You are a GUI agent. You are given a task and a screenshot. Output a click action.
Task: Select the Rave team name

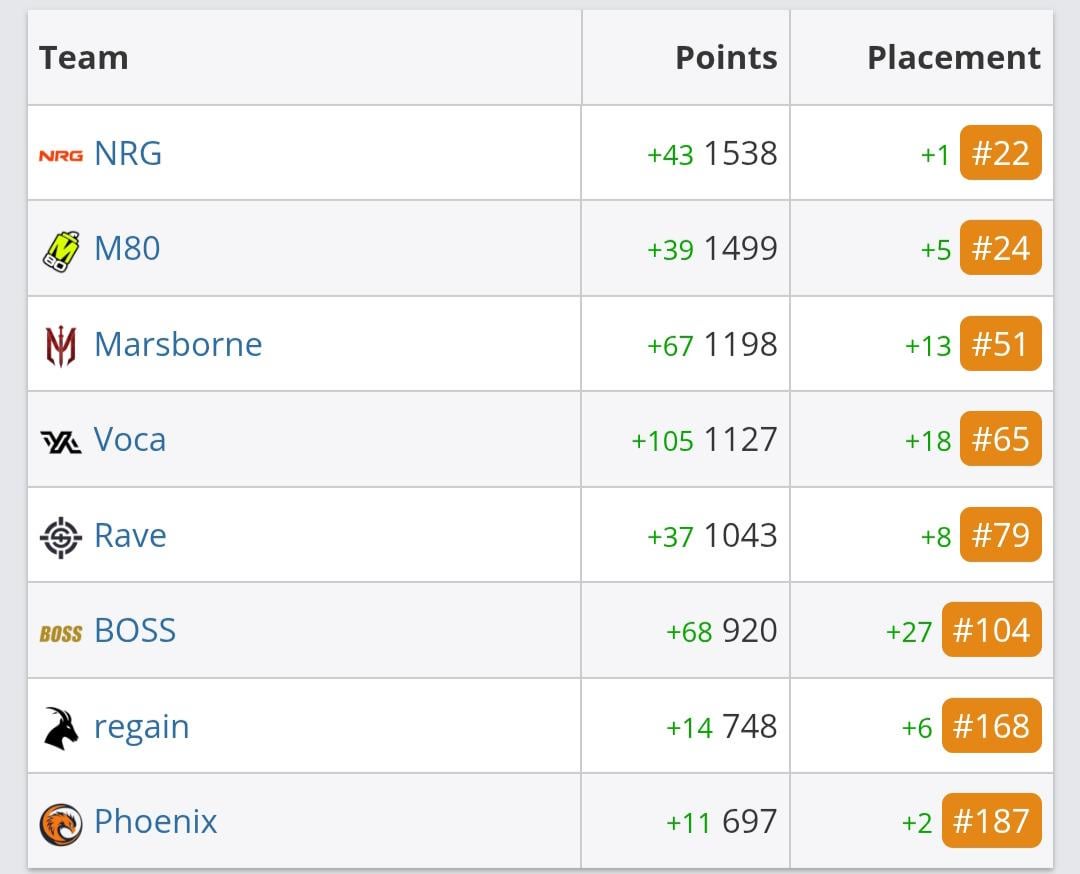130,536
